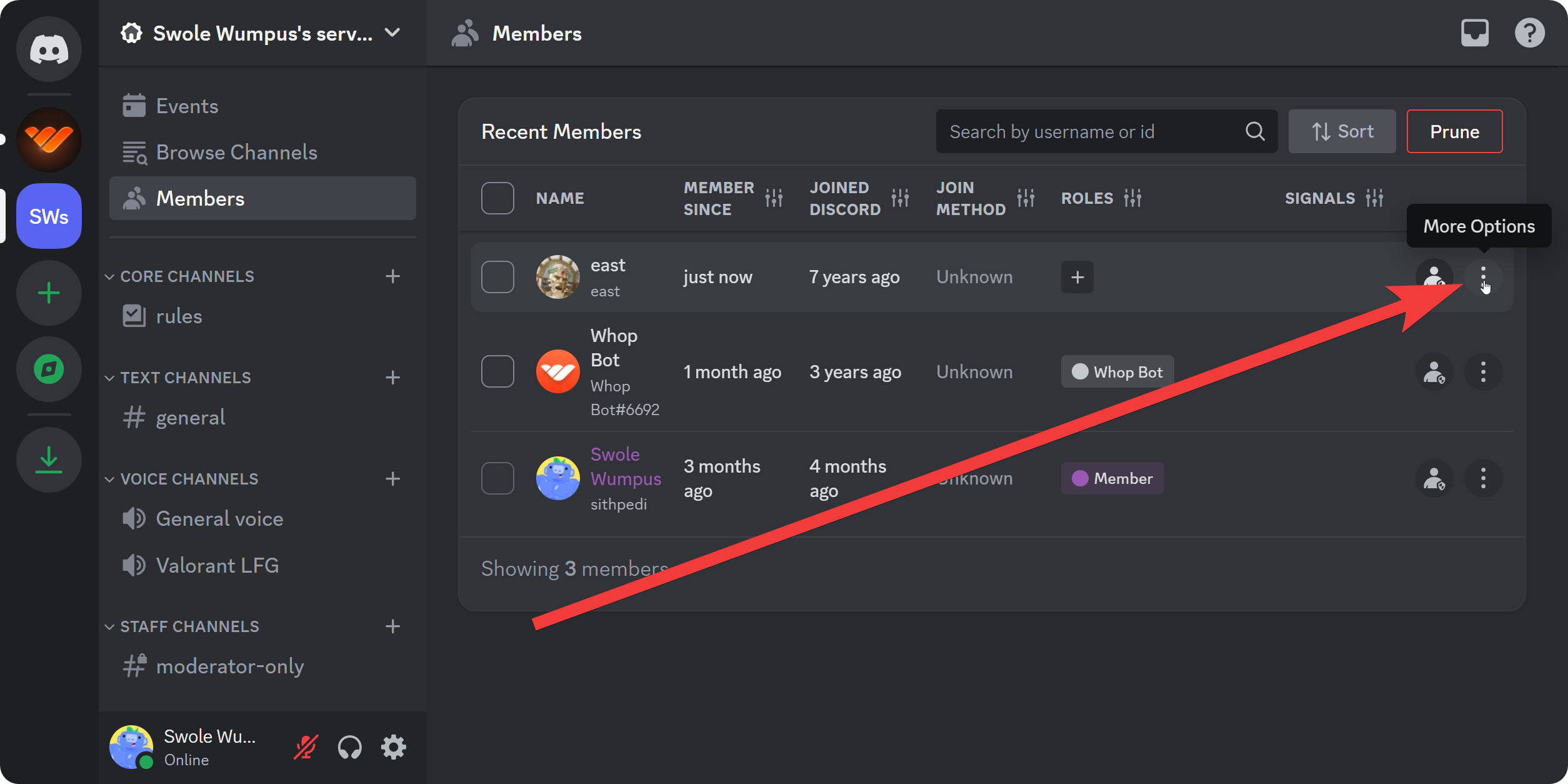Click the add-member person icon on Whop Bot's row
Screen dimensions: 1568x784
[x=1434, y=371]
